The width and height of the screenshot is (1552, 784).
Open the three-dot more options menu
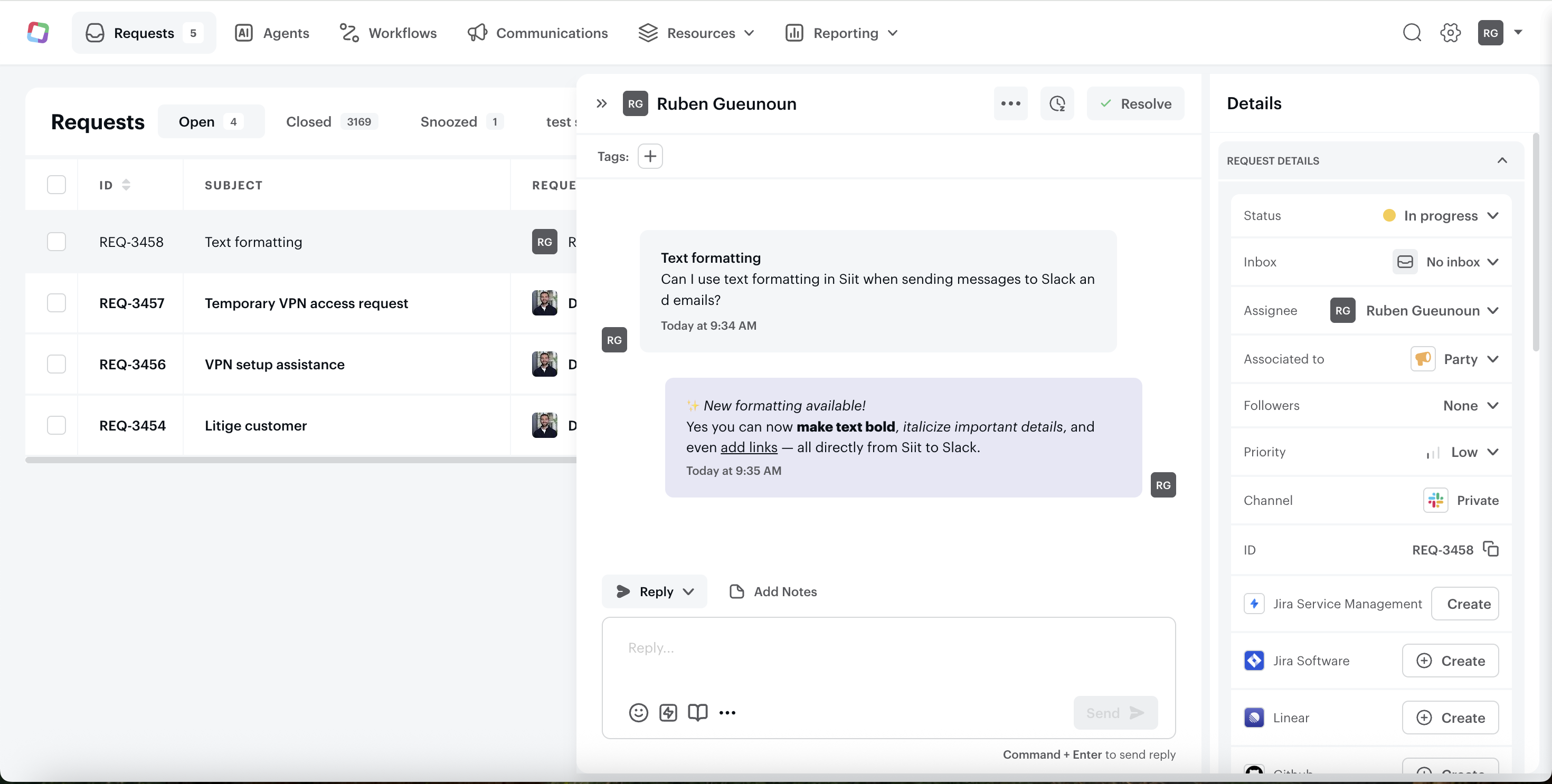(1010, 103)
